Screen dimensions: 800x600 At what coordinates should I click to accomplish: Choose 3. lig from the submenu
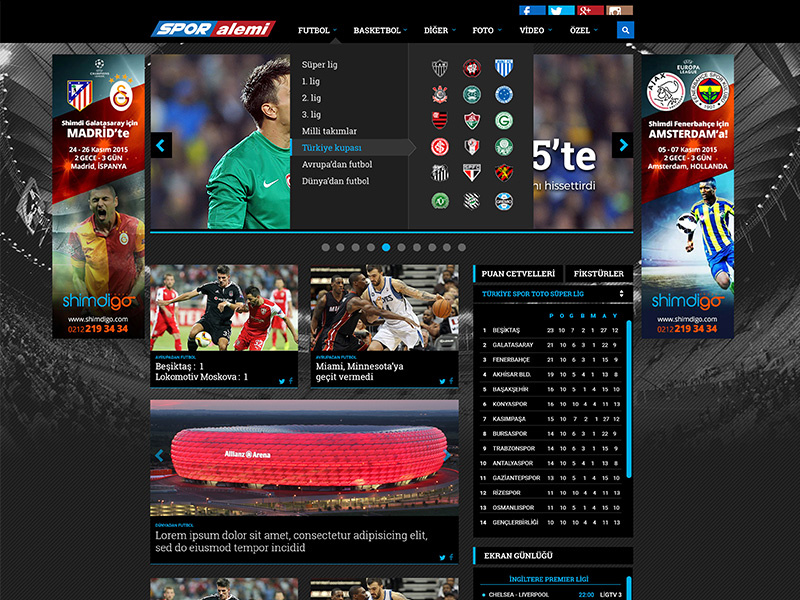coord(311,115)
